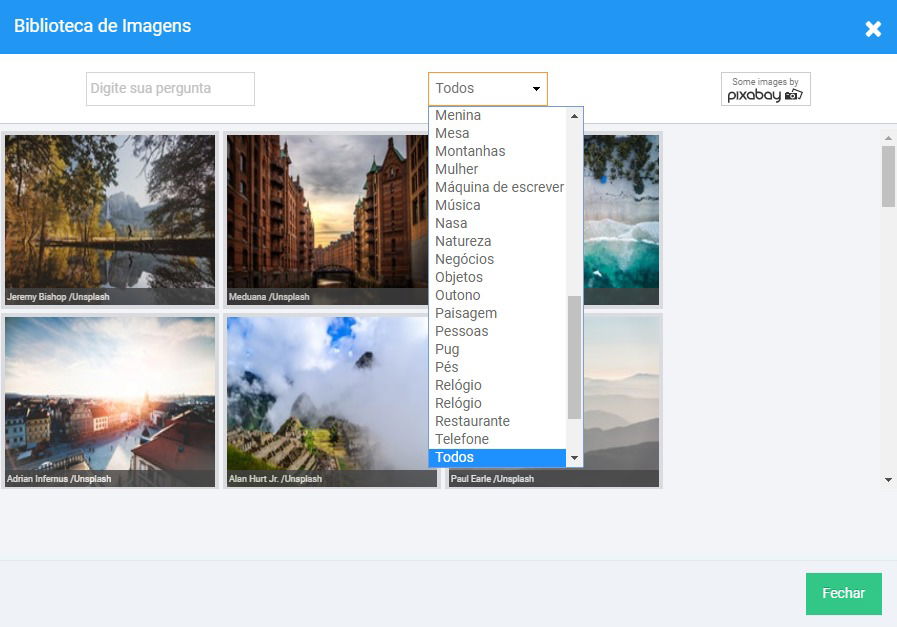
Task: Select the aerial beach coastline photo
Action: (621, 220)
